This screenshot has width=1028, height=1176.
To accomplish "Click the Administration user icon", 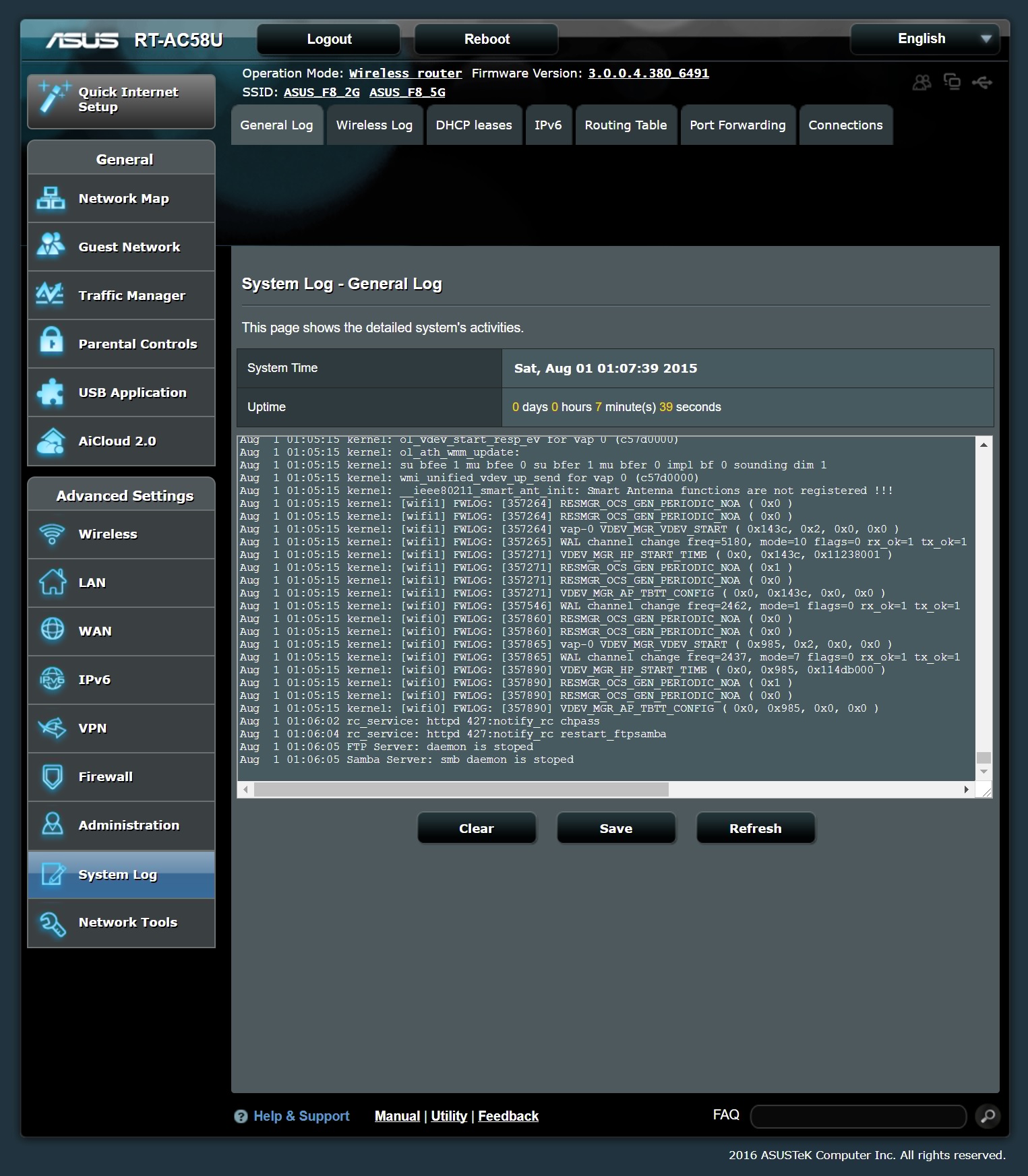I will 52,826.
